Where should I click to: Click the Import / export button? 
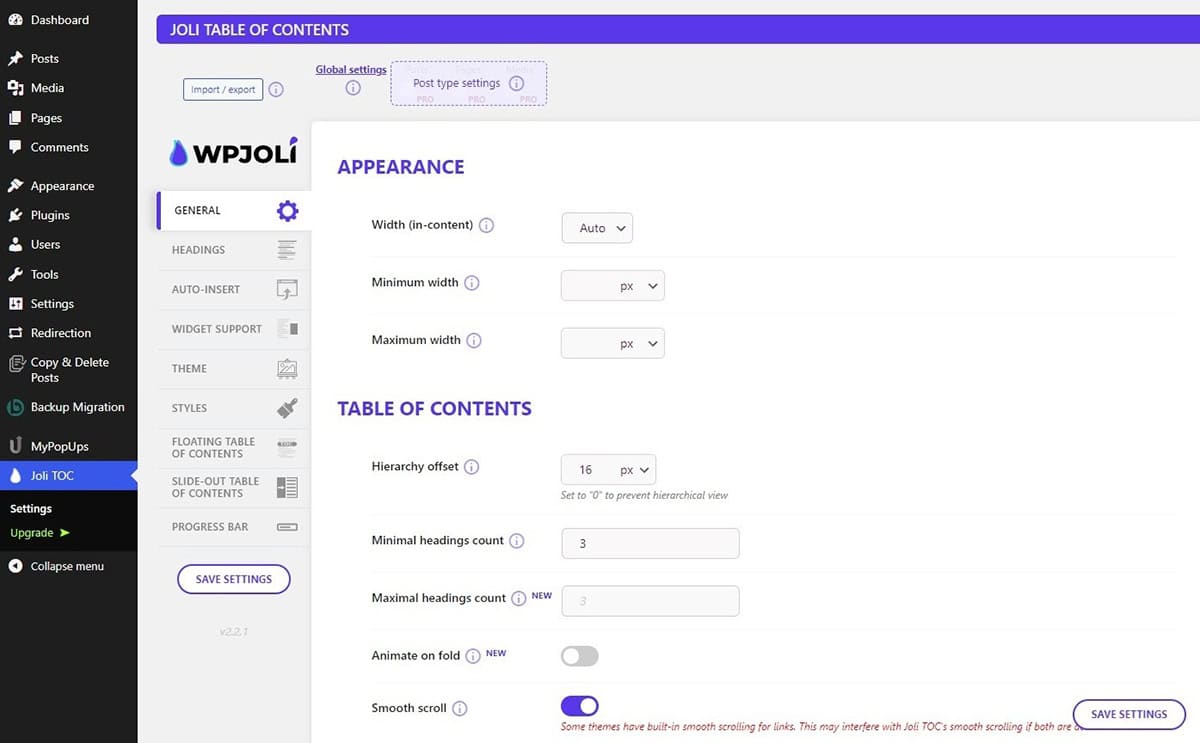point(222,90)
